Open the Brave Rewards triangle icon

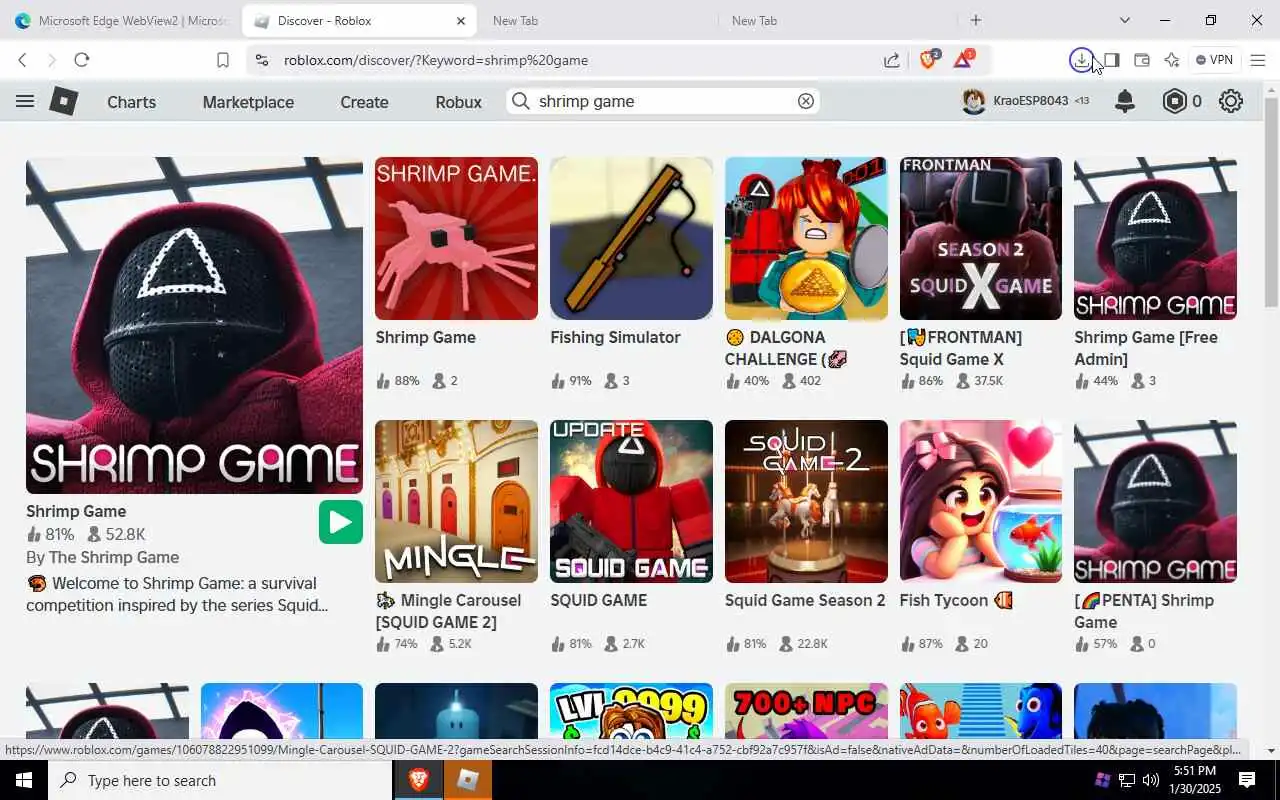(x=963, y=60)
